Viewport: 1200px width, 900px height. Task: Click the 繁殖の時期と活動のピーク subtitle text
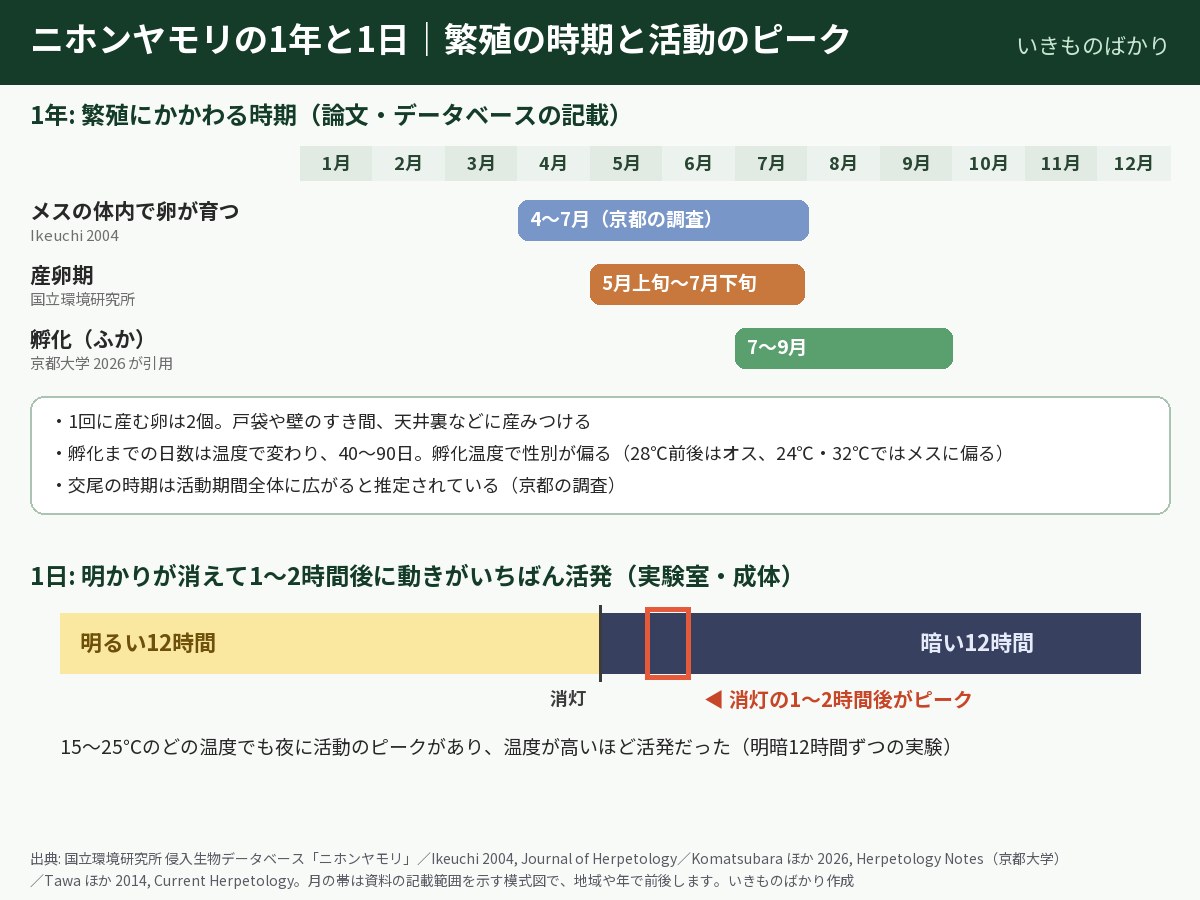tap(647, 40)
